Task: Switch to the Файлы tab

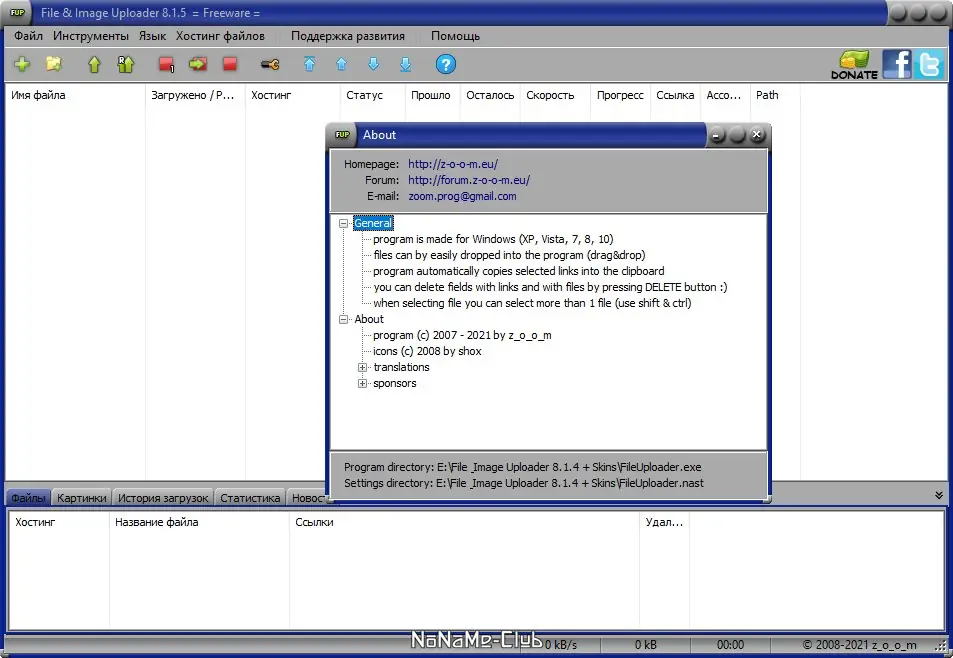Action: [x=28, y=498]
